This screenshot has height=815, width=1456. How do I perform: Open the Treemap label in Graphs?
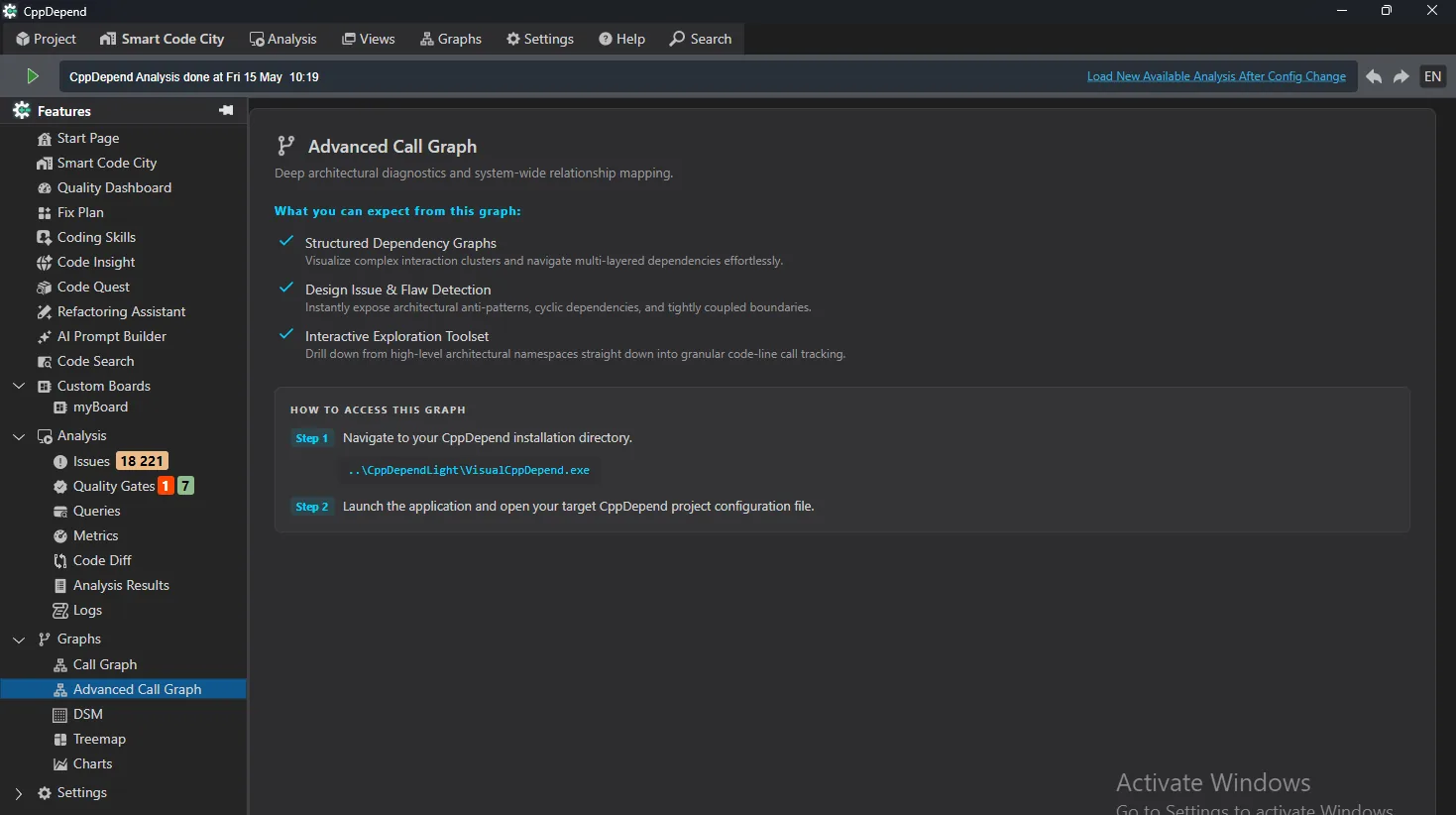pos(99,740)
